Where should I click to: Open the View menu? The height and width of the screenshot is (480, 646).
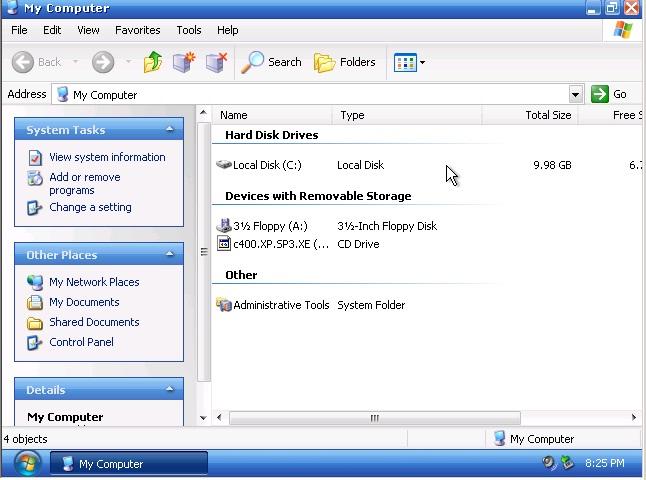pos(88,30)
